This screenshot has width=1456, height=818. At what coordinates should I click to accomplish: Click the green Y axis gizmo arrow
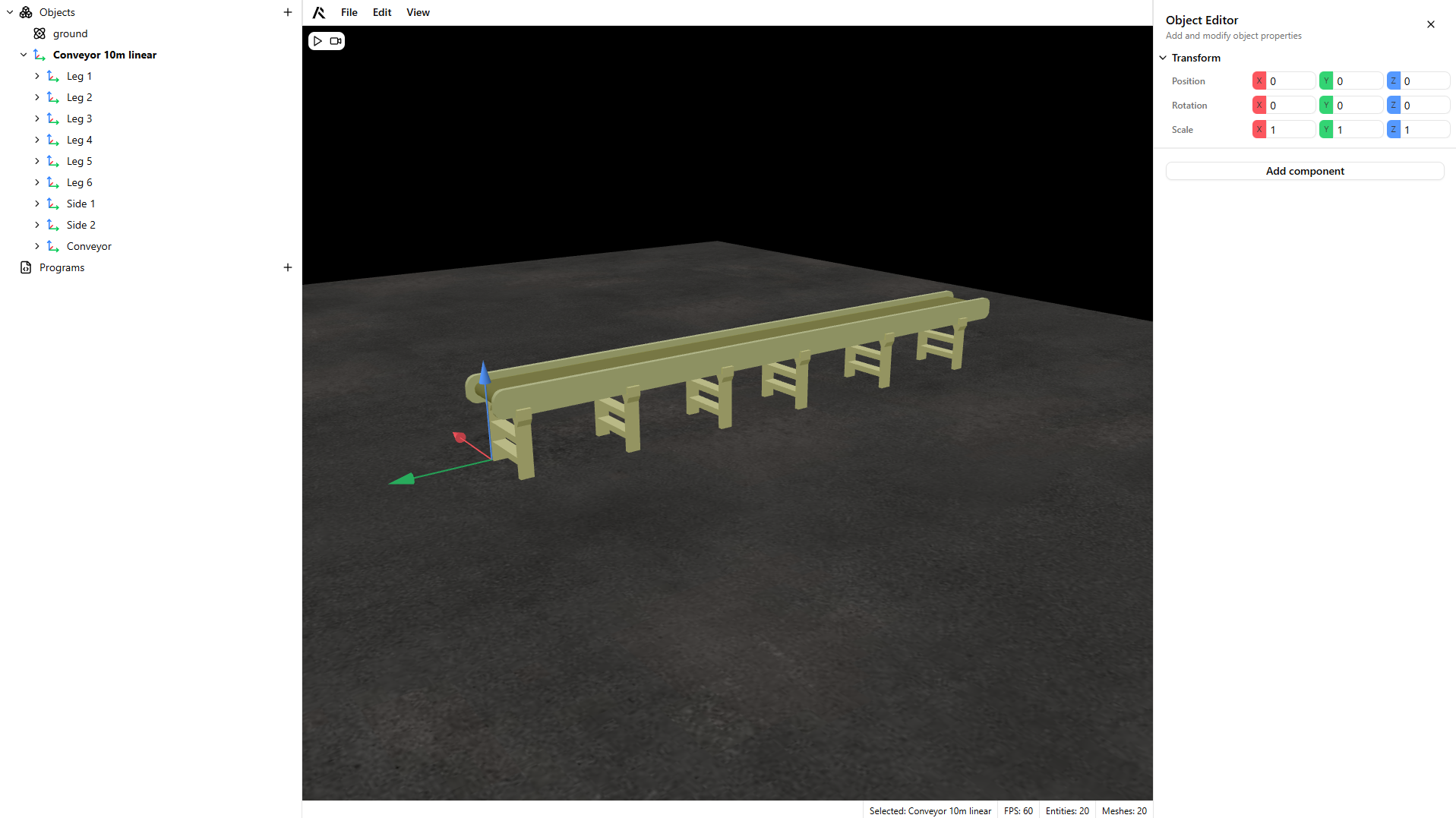[x=403, y=478]
